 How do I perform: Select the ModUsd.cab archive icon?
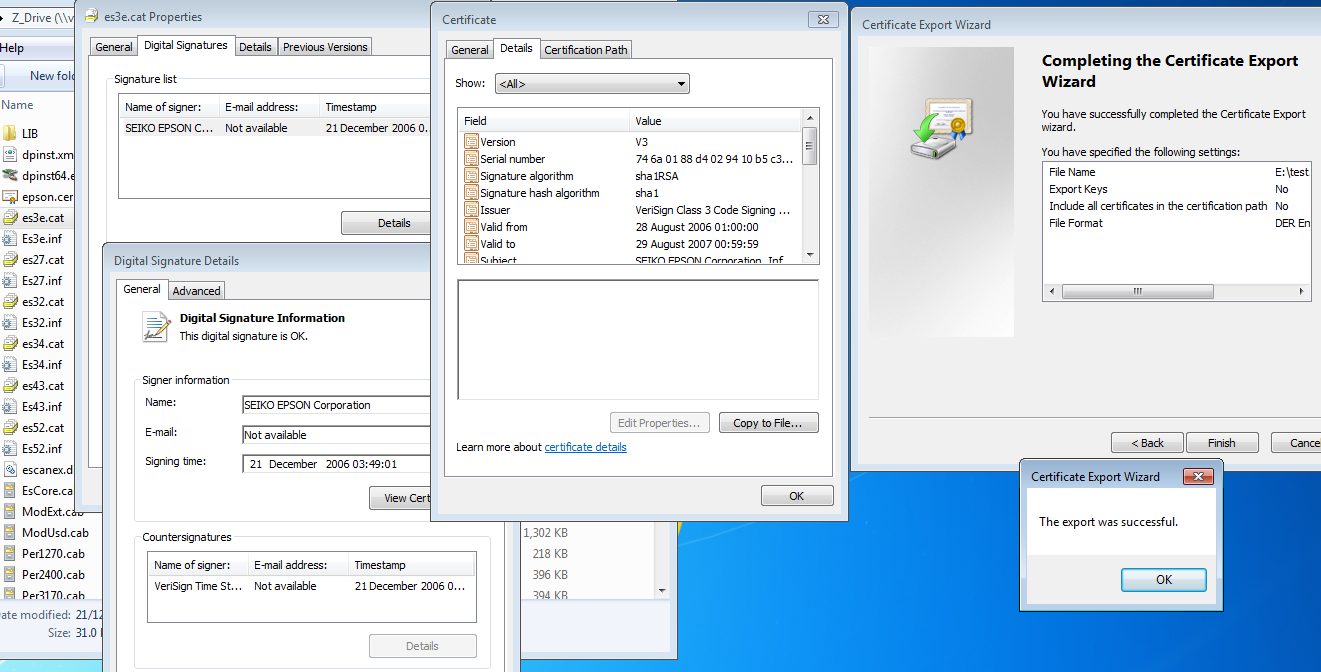(x=10, y=533)
